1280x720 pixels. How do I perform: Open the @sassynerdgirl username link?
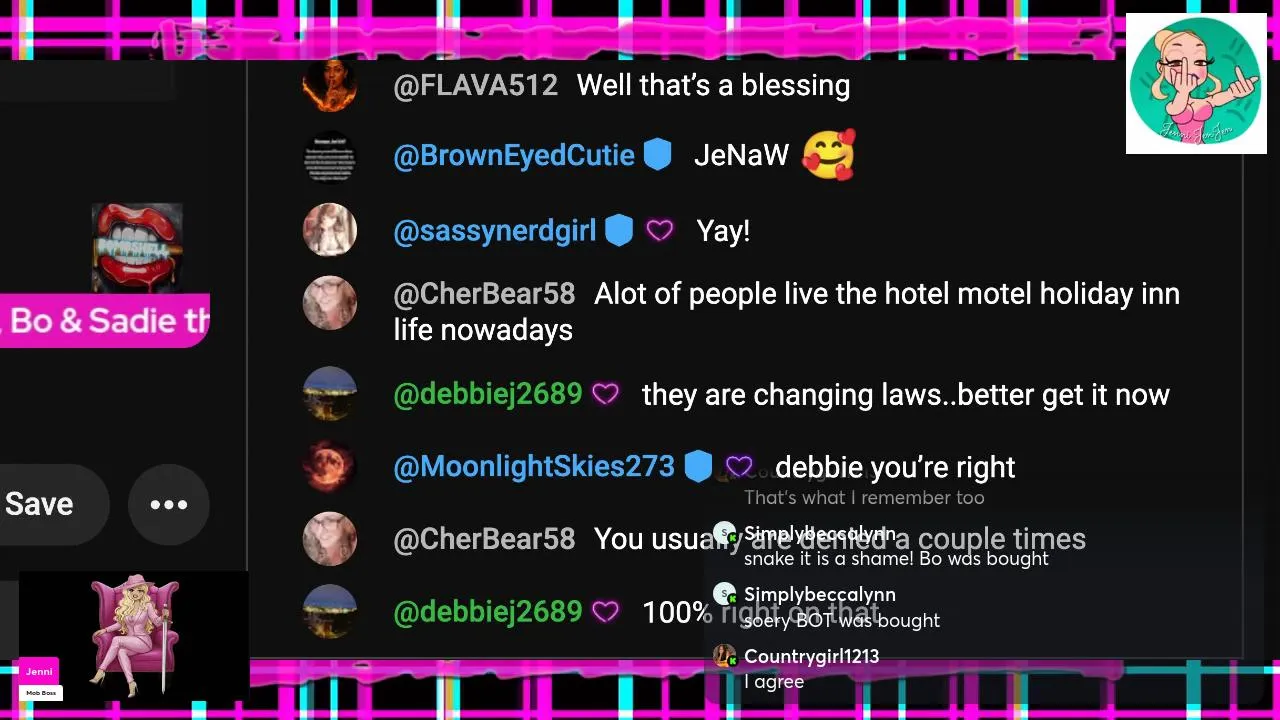(495, 232)
